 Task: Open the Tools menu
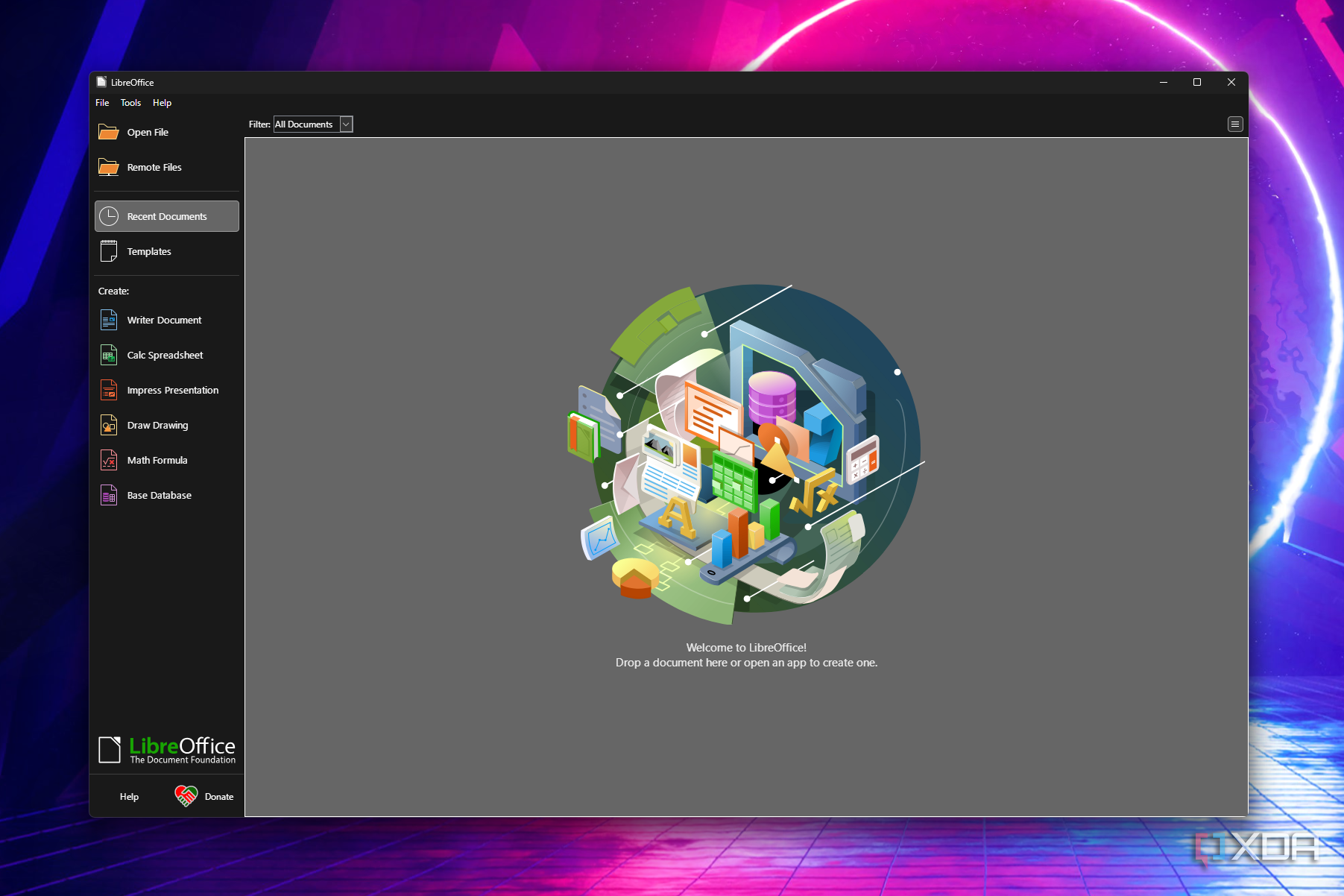pyautogui.click(x=131, y=103)
